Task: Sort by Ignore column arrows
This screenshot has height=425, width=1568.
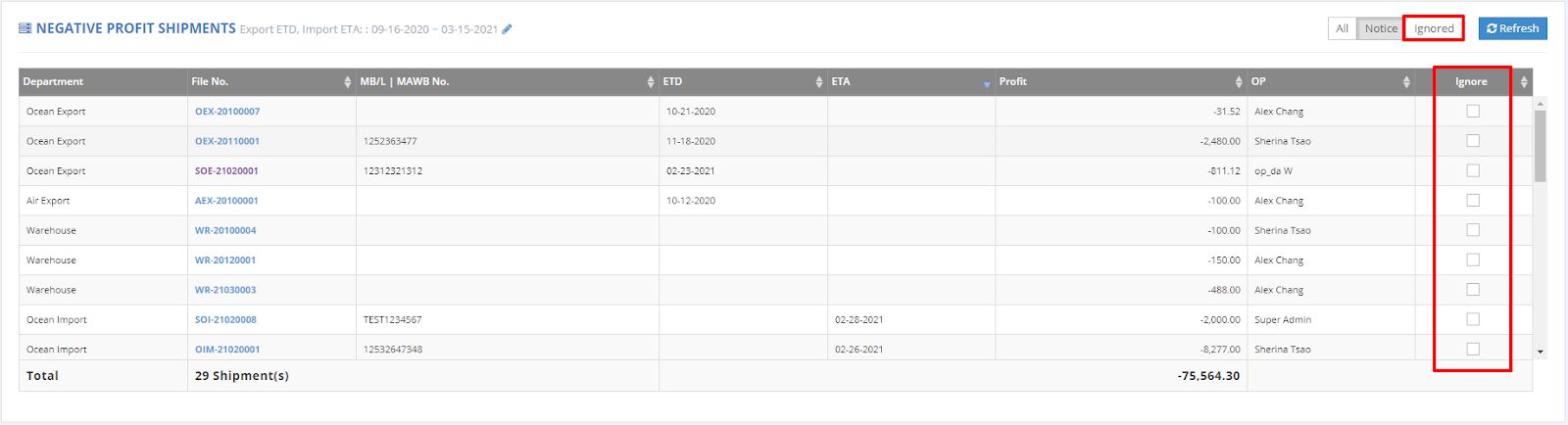Action: click(1524, 82)
